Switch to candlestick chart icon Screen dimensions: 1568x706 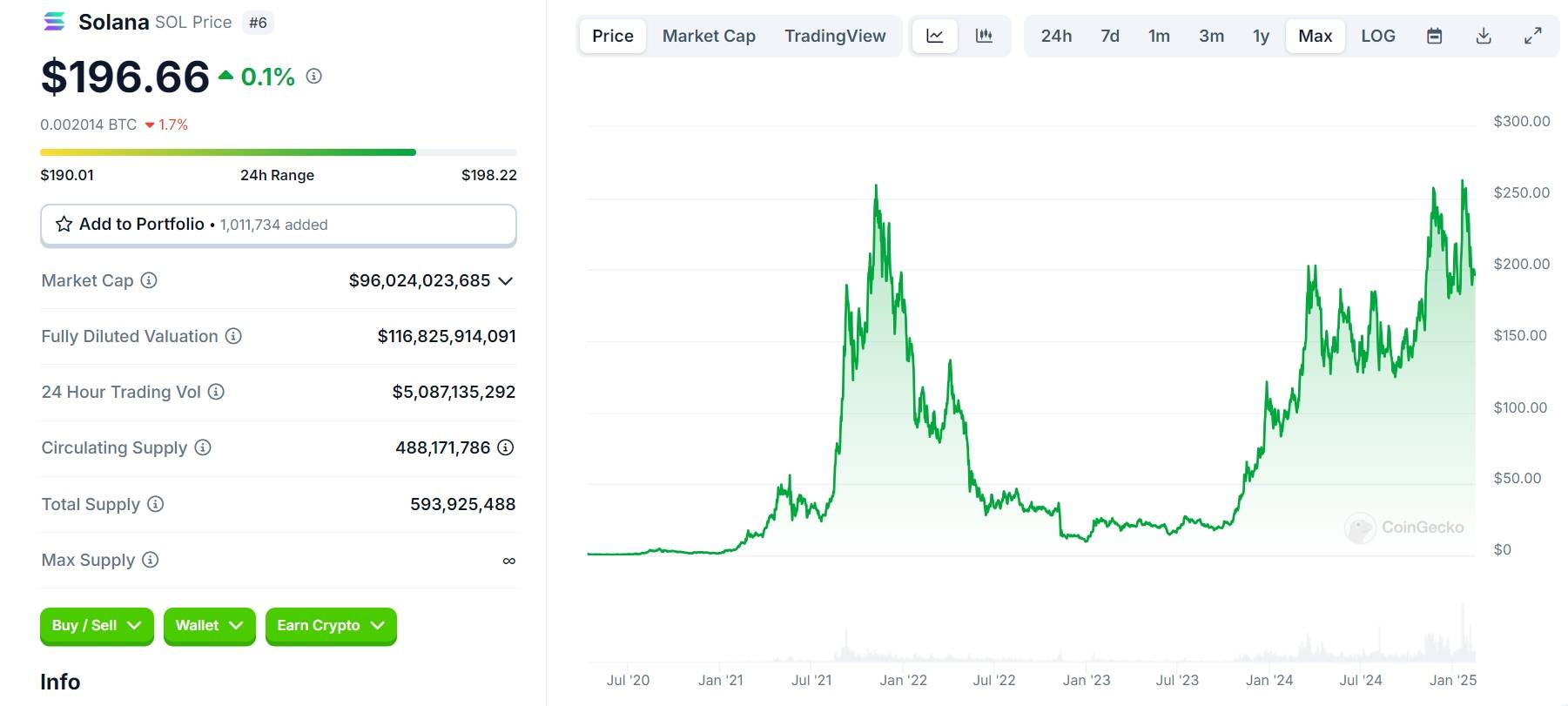point(984,36)
